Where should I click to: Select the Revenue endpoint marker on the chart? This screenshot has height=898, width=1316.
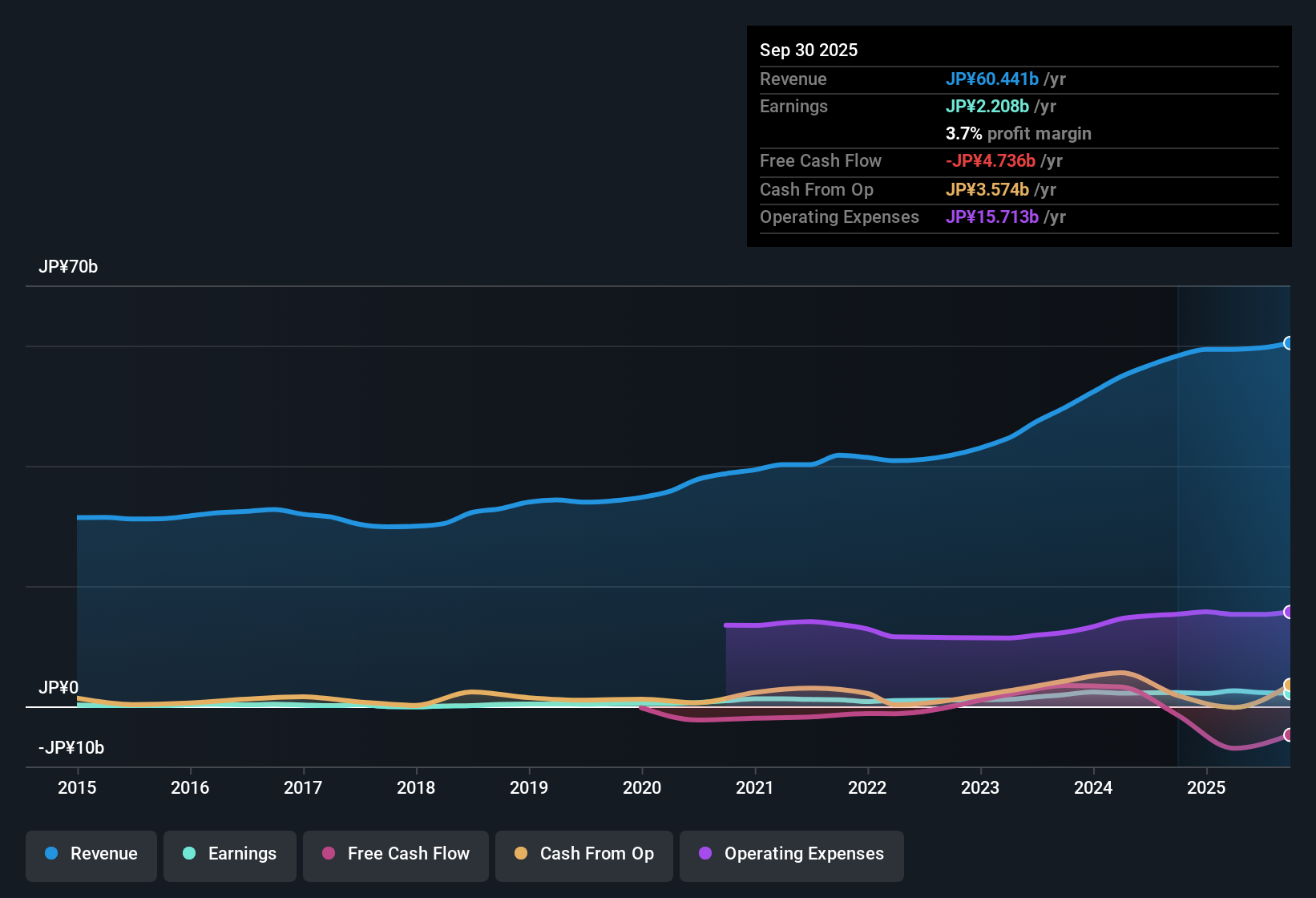(1289, 343)
